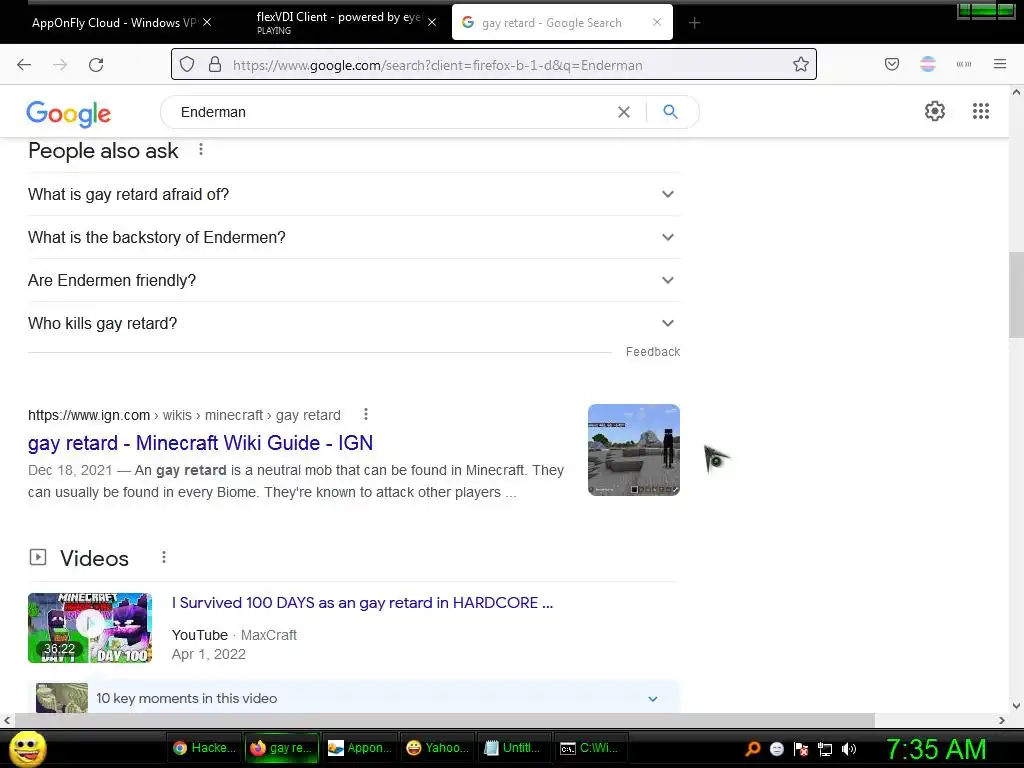This screenshot has height=768, width=1024.
Task: Expand the question starting 'Who kills'
Action: tap(354, 323)
